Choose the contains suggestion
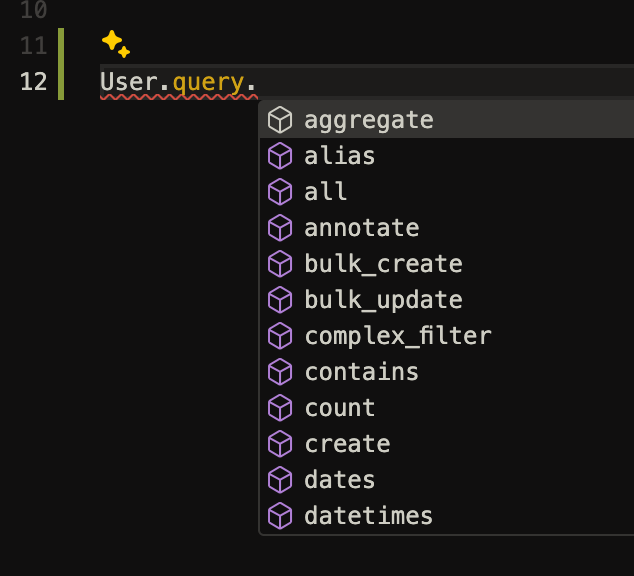Image resolution: width=634 pixels, height=576 pixels. 446,372
